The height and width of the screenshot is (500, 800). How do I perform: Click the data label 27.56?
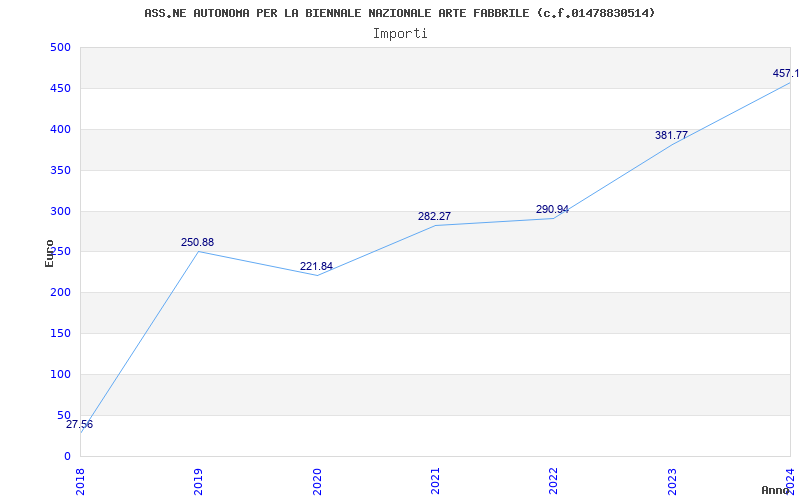[80, 424]
